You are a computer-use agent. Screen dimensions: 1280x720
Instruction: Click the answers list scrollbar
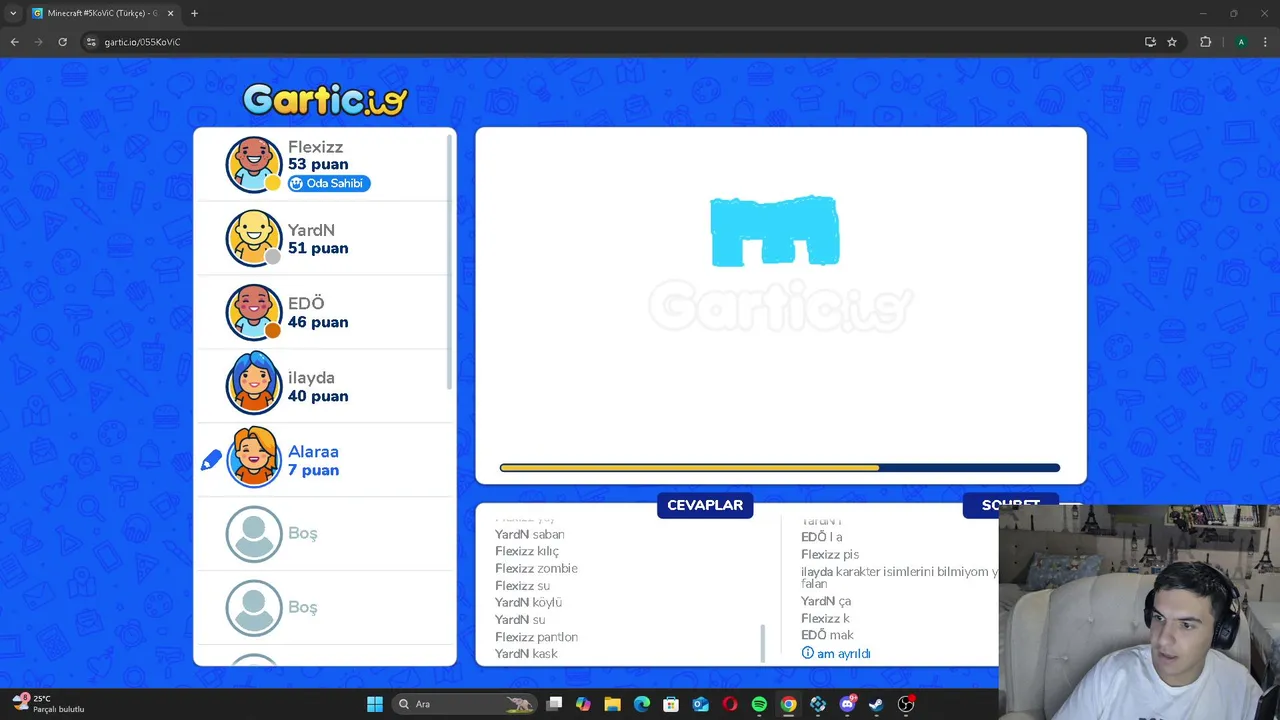point(763,644)
